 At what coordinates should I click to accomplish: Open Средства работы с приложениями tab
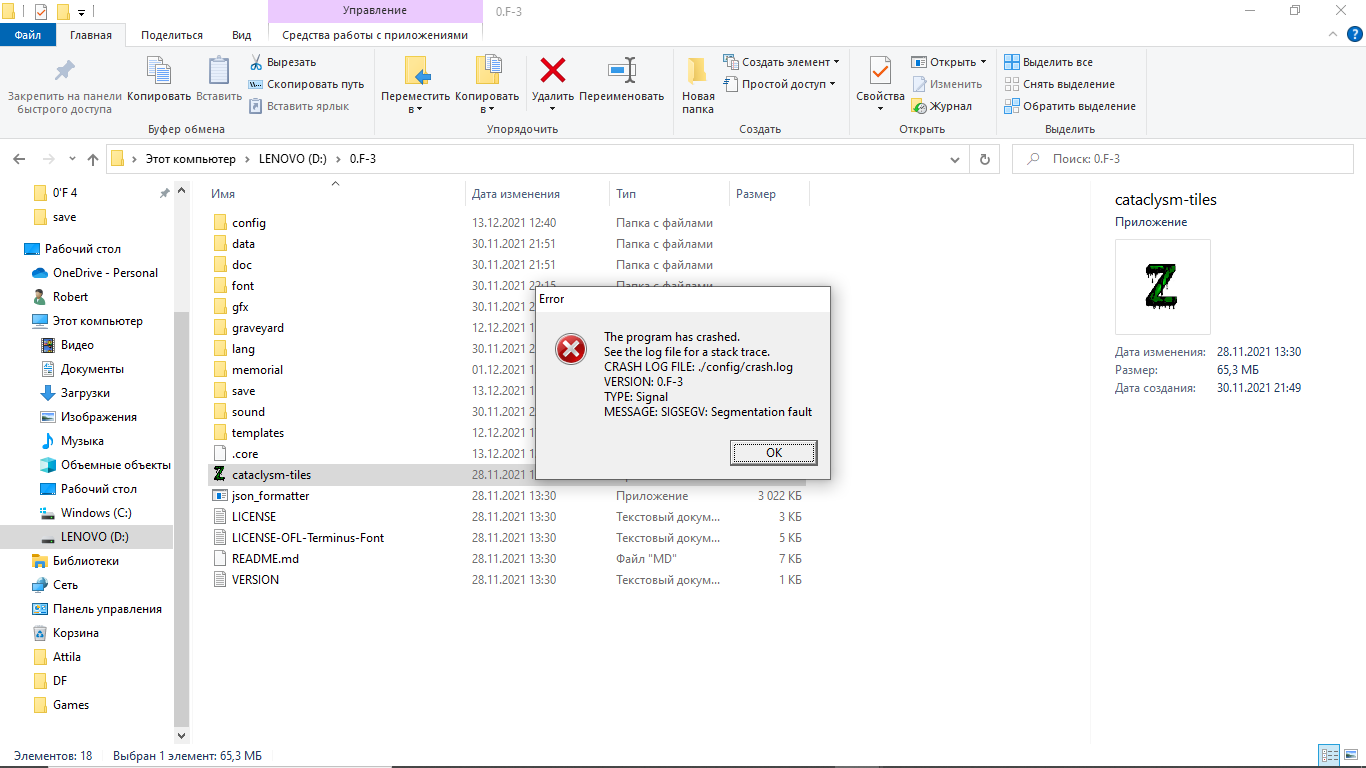click(x=375, y=35)
